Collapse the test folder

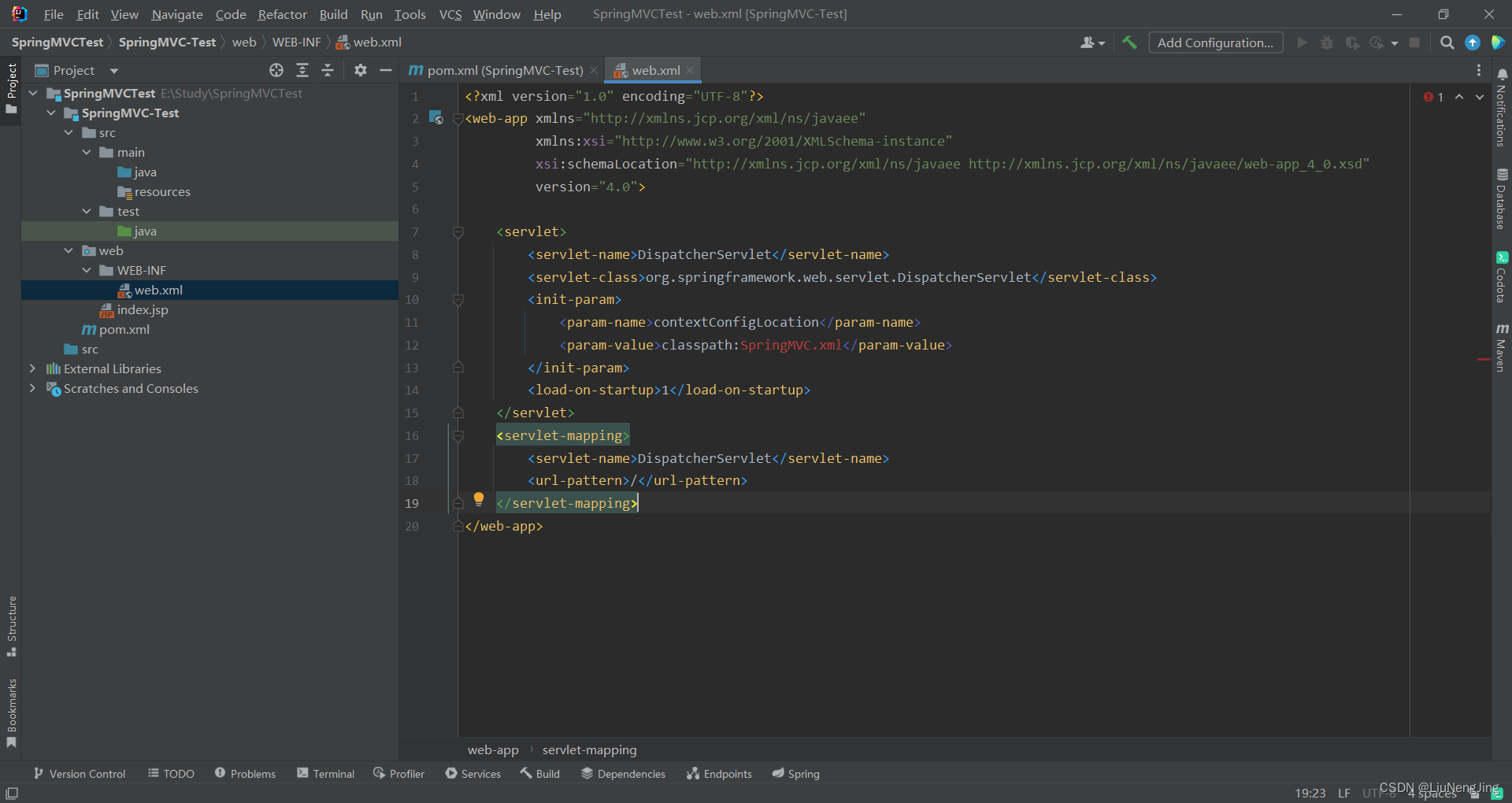tap(87, 211)
